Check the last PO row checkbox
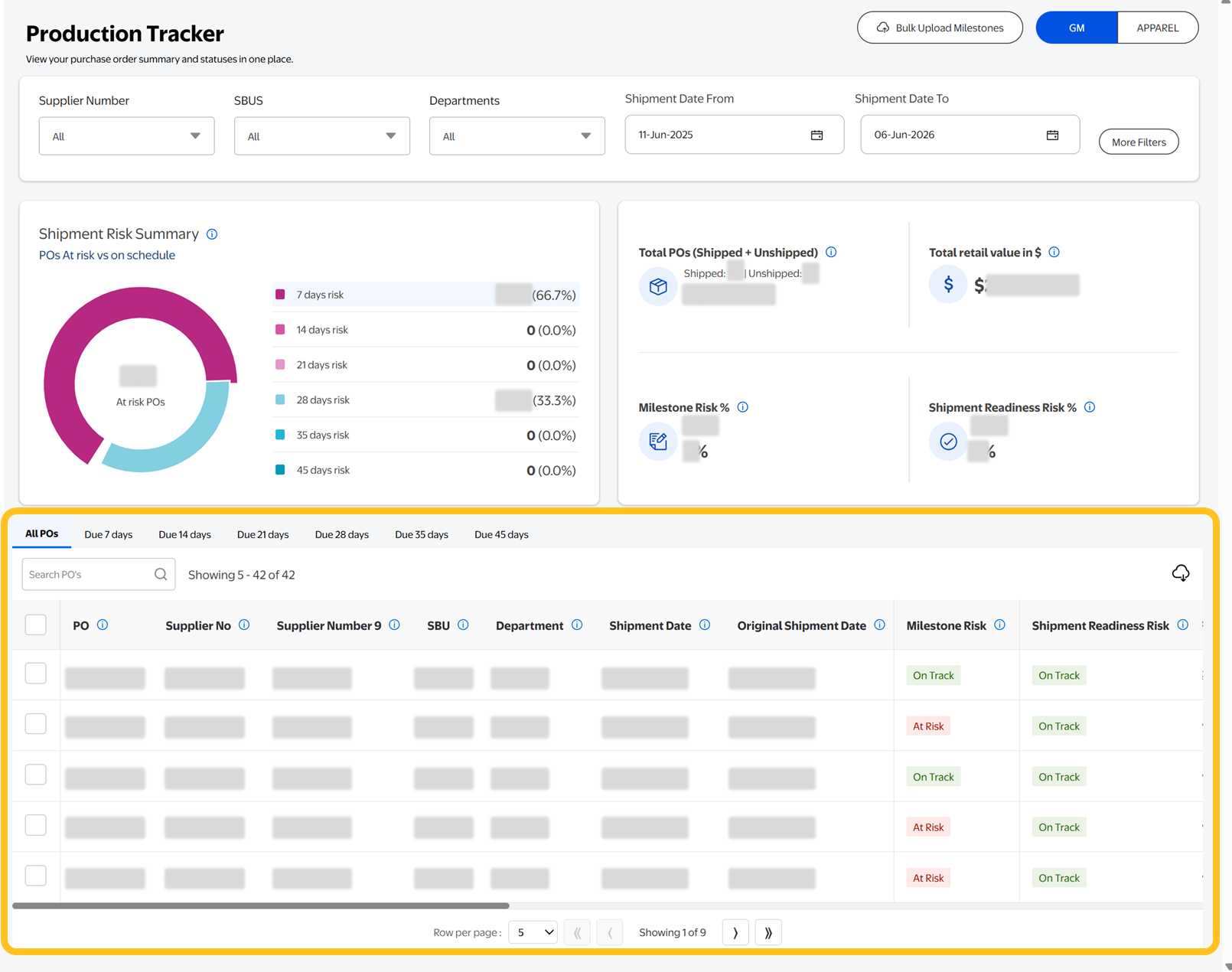 pyautogui.click(x=36, y=876)
